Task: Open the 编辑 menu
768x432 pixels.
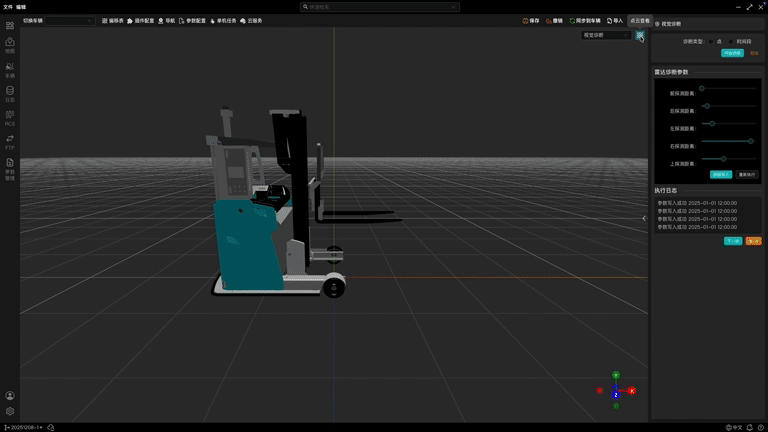Action: 21,6
